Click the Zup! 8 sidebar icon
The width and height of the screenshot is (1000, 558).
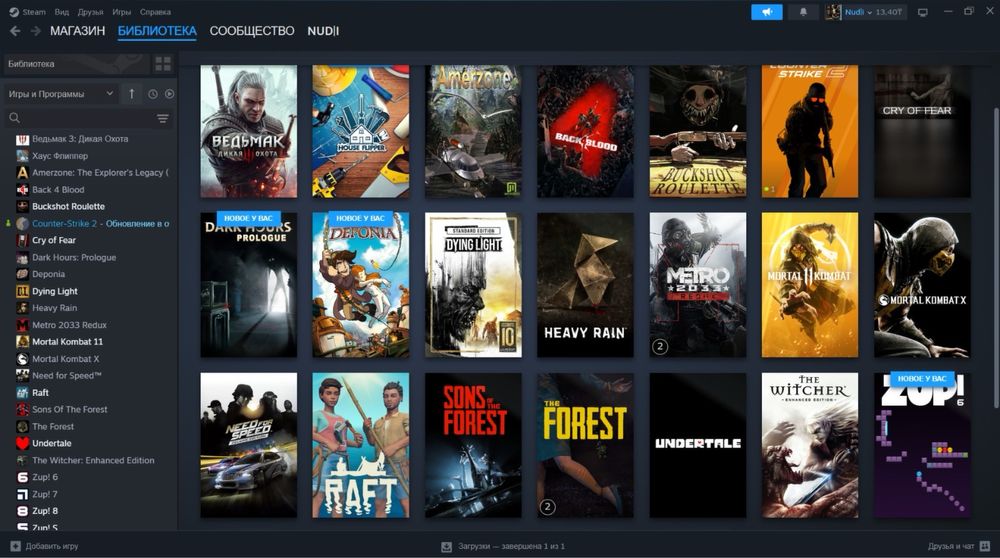click(22, 511)
